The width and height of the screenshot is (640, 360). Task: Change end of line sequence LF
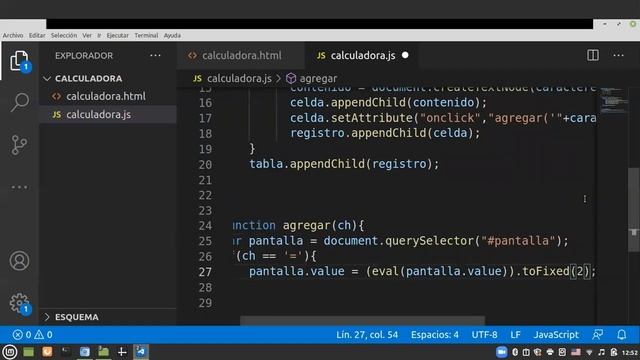click(x=515, y=335)
